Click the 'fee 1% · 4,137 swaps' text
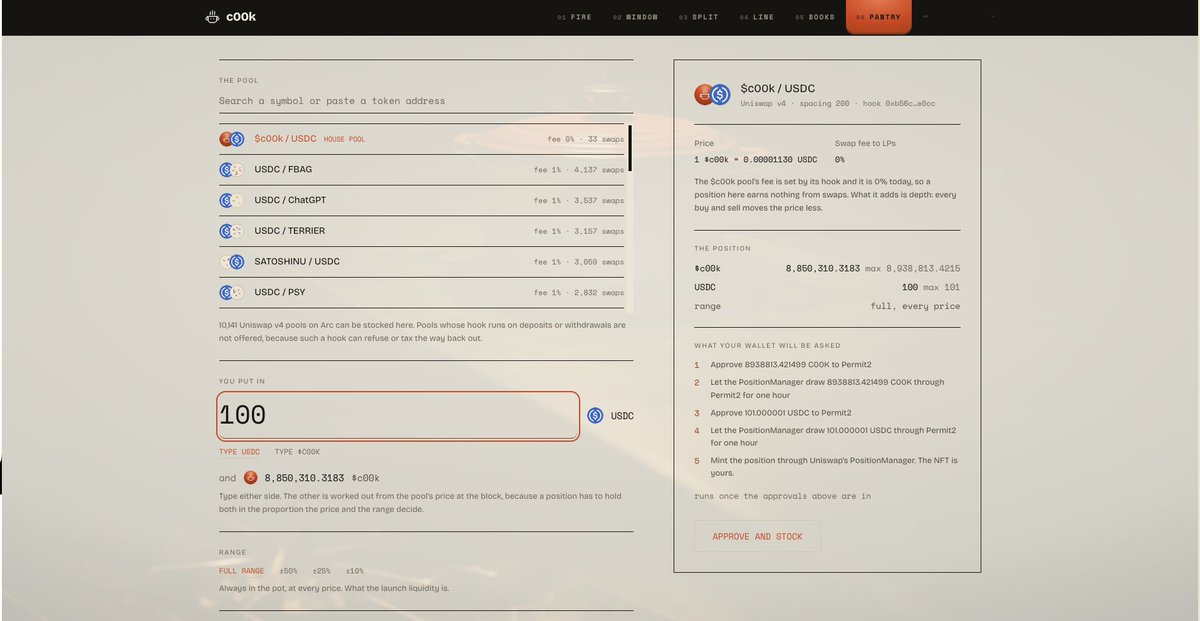Screen dimensions: 1200x621 click(579, 170)
